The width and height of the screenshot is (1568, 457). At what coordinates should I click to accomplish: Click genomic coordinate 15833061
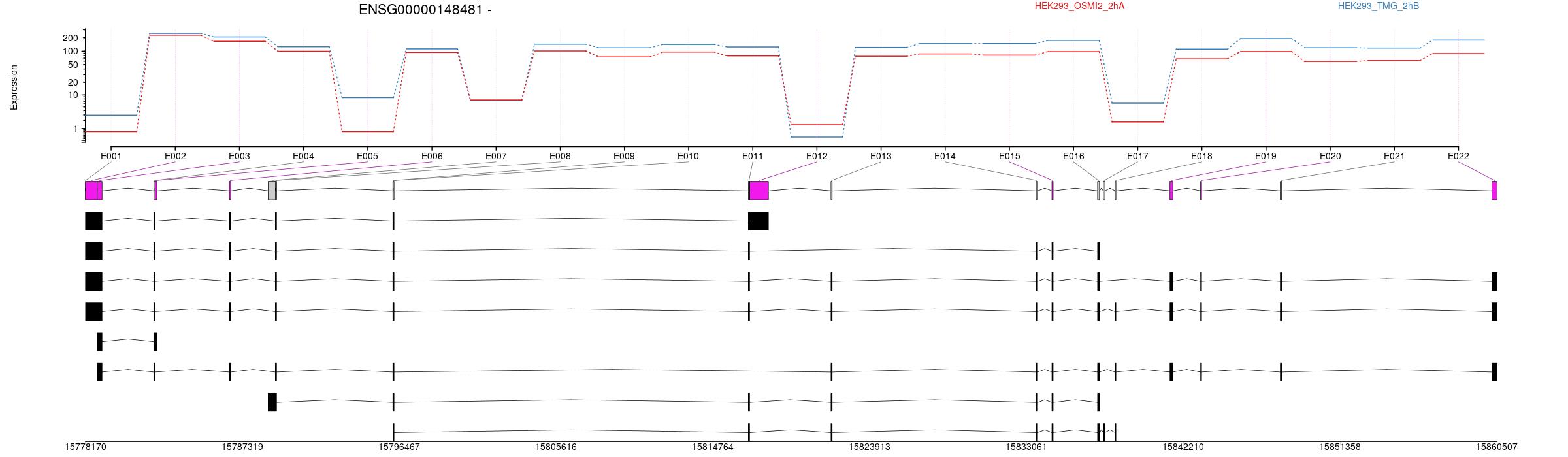[x=1026, y=447]
